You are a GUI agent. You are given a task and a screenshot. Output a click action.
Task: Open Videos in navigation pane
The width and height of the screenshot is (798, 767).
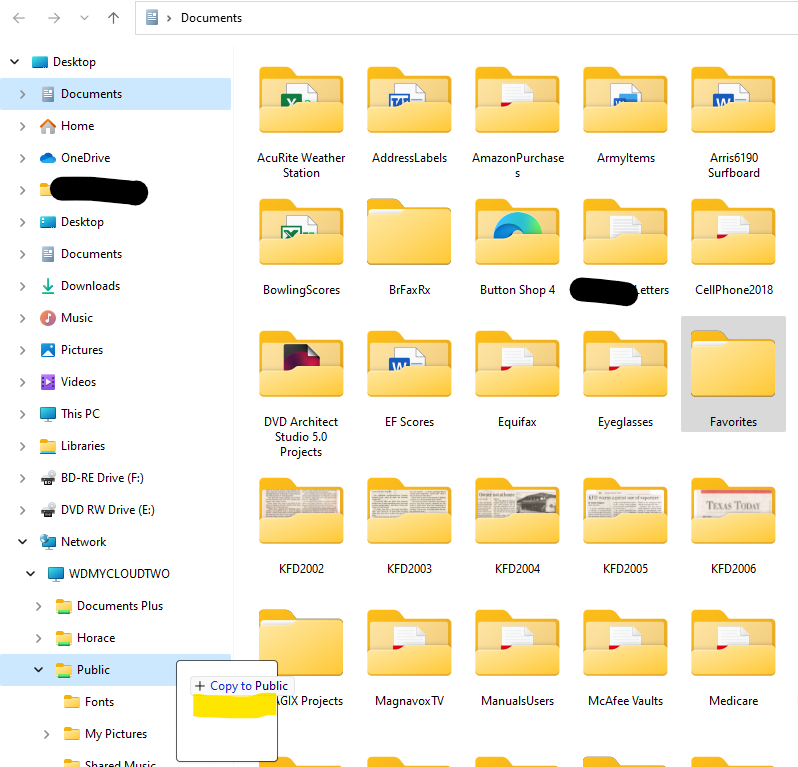(78, 382)
